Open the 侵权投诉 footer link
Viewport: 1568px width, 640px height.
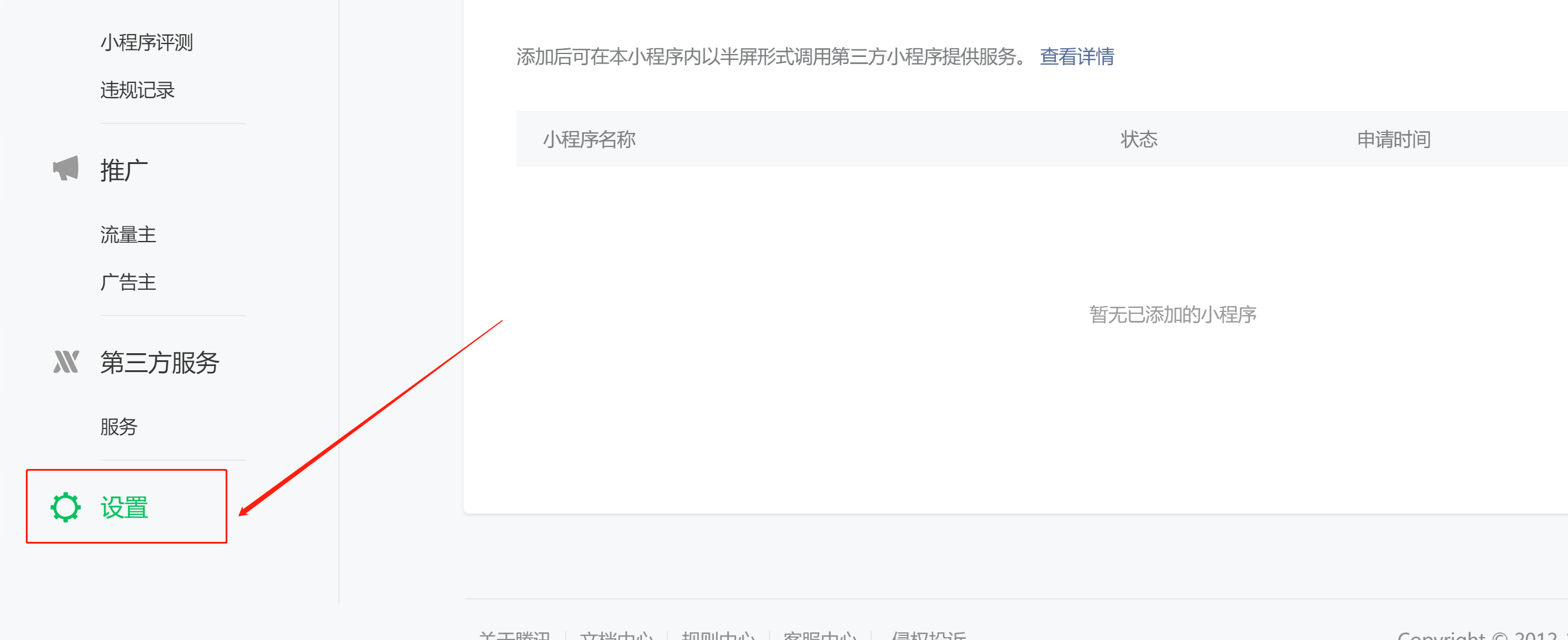[928, 635]
